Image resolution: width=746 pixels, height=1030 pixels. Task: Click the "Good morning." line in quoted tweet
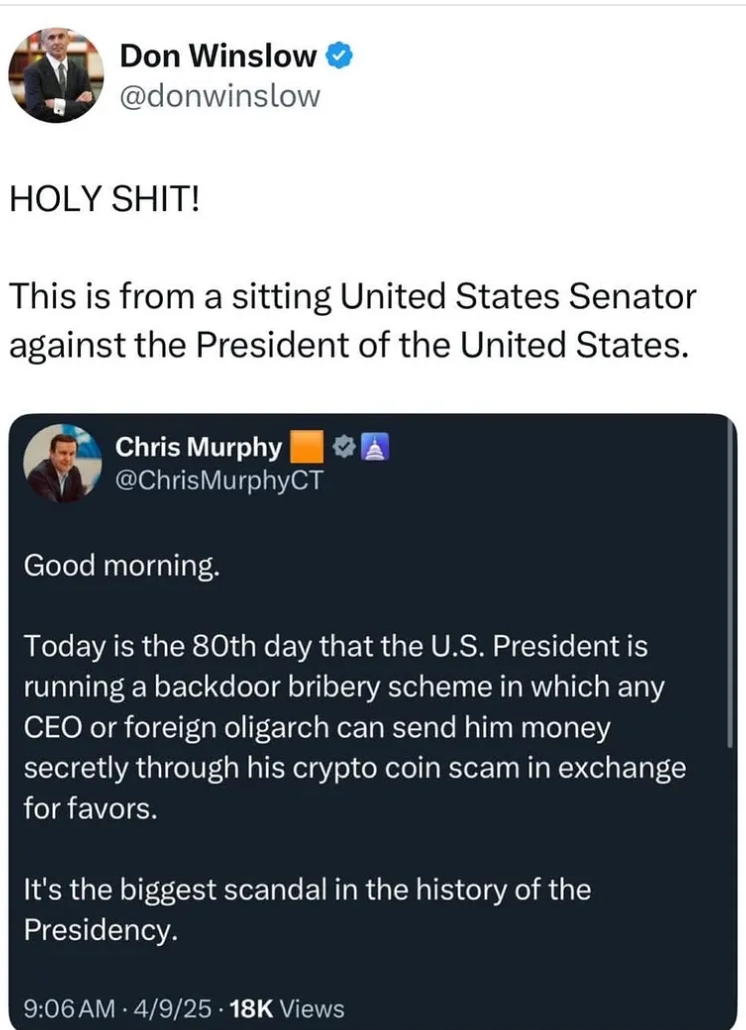pos(120,565)
